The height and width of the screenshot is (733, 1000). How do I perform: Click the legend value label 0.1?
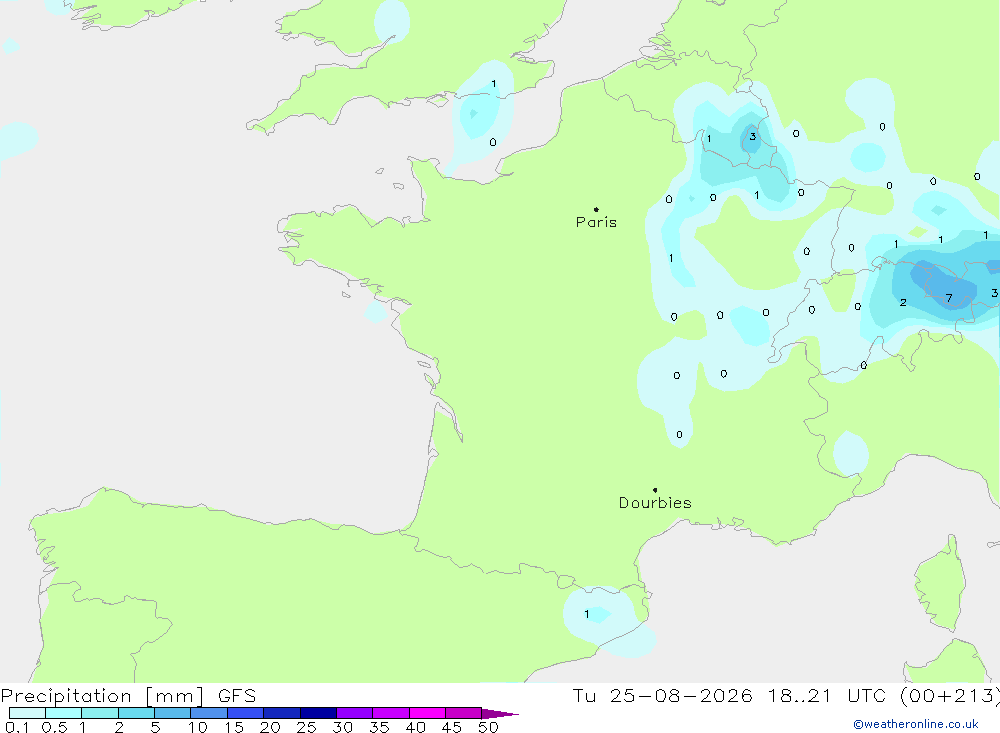[17, 727]
